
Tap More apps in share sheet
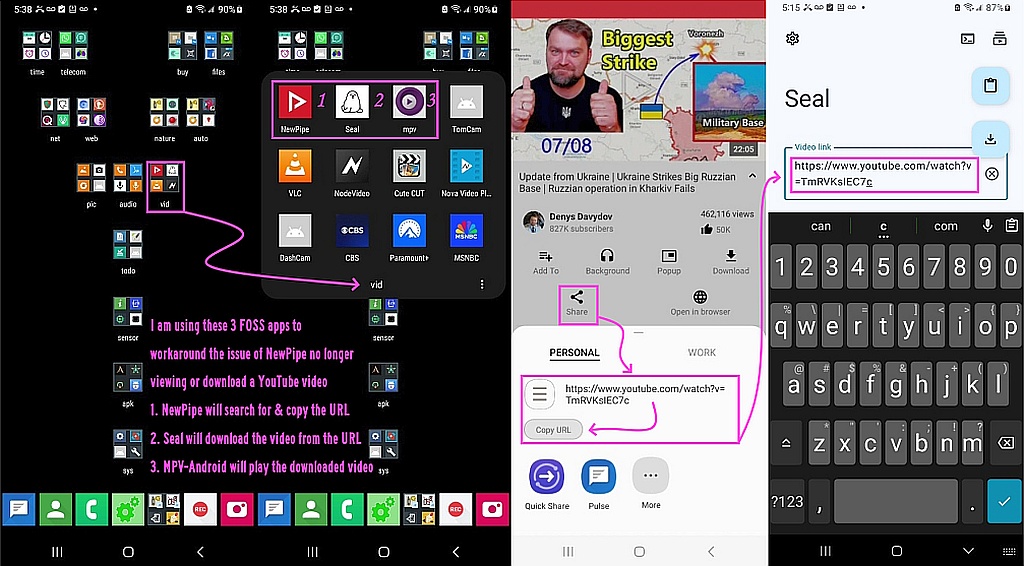(x=650, y=475)
